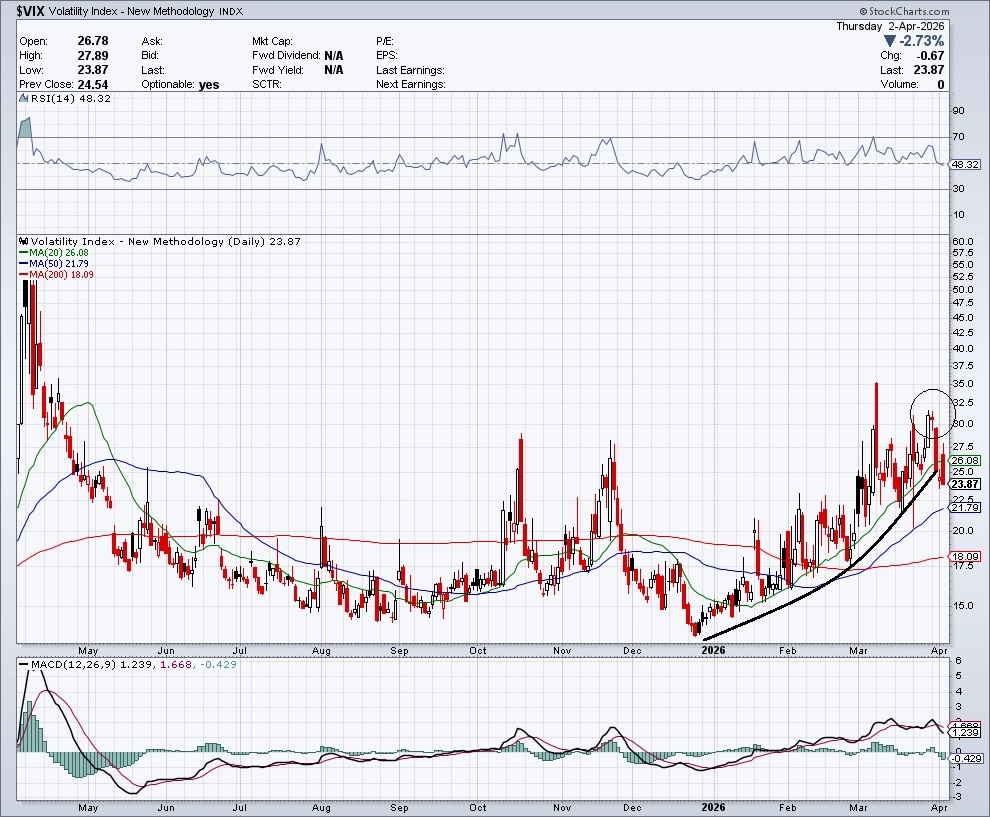Click the 23.87 last price tag
Viewport: 990px width, 817px height.
tap(964, 483)
